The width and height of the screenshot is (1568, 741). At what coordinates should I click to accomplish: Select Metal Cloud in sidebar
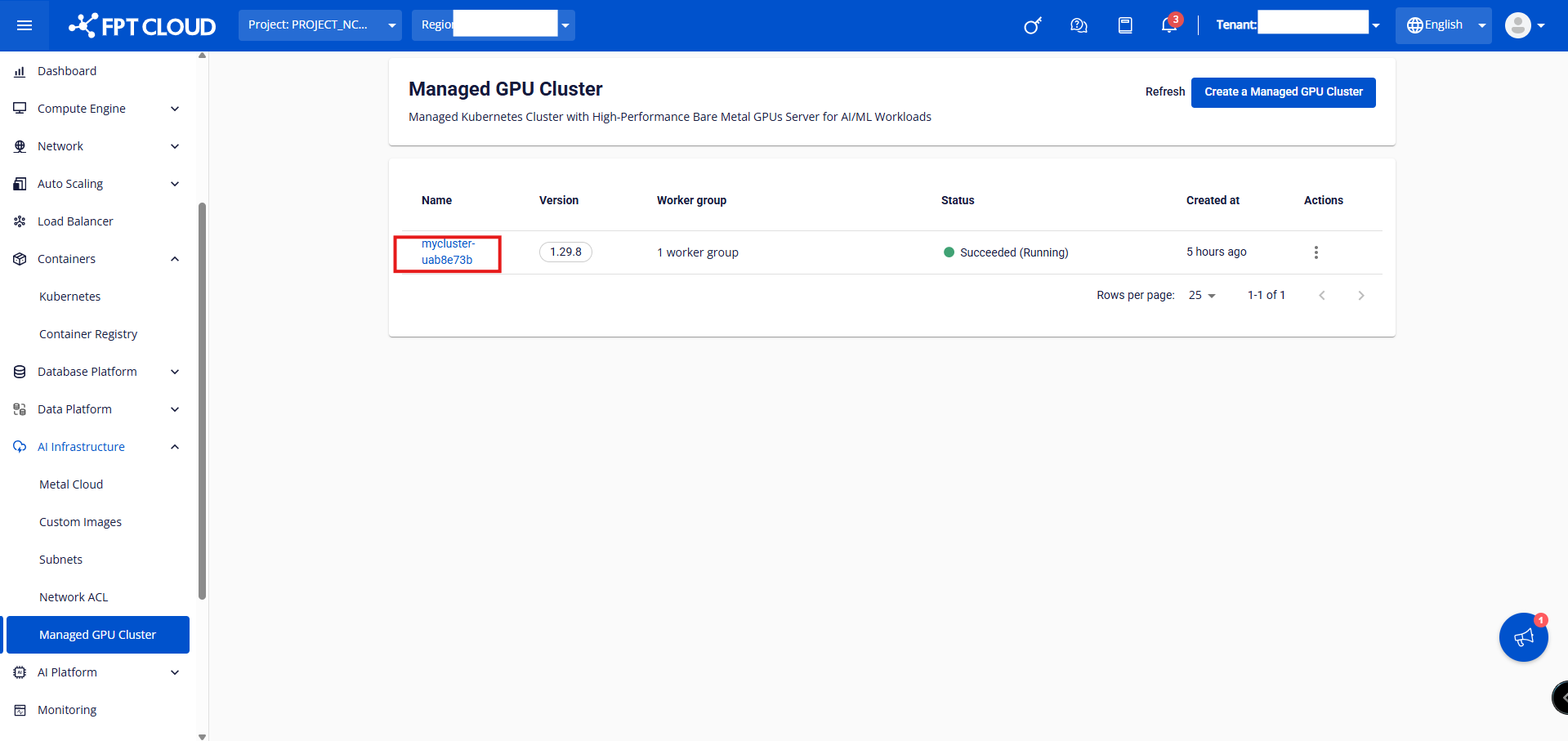coord(71,484)
